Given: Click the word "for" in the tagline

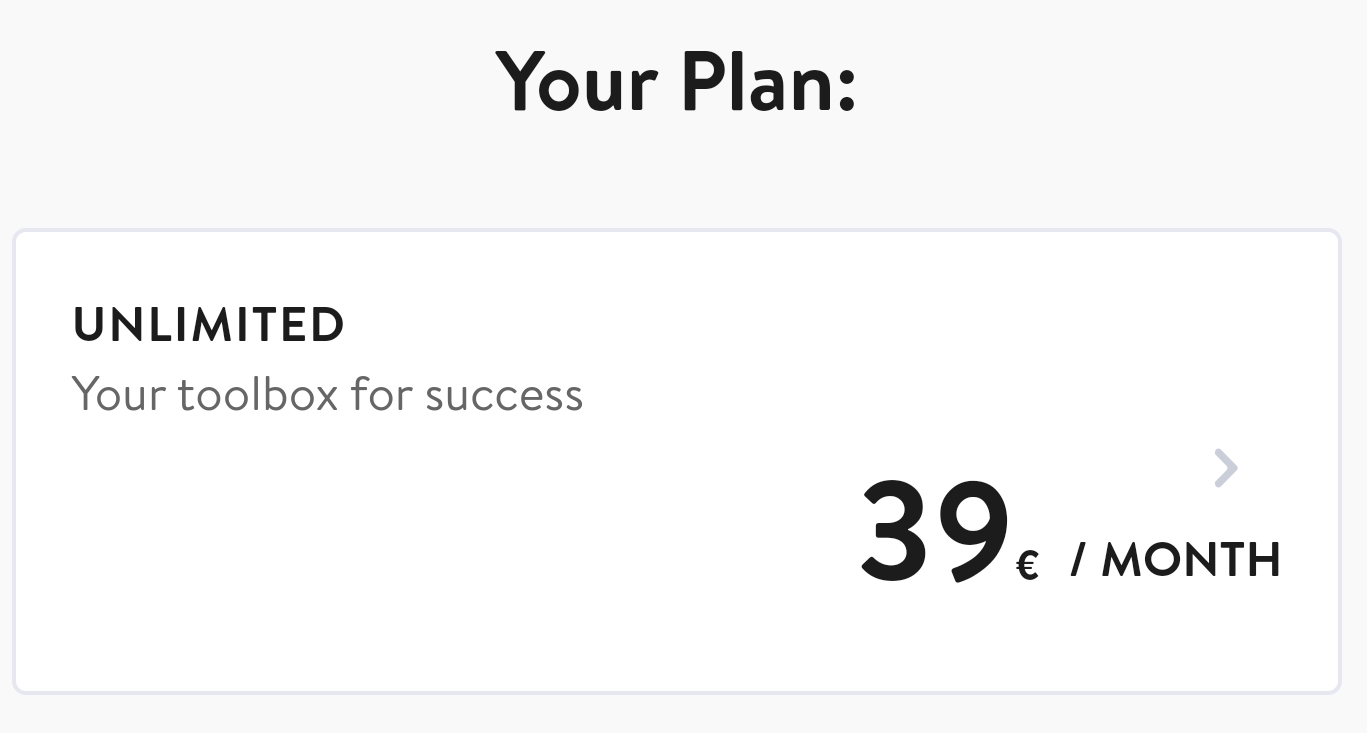Looking at the screenshot, I should click(x=381, y=394).
